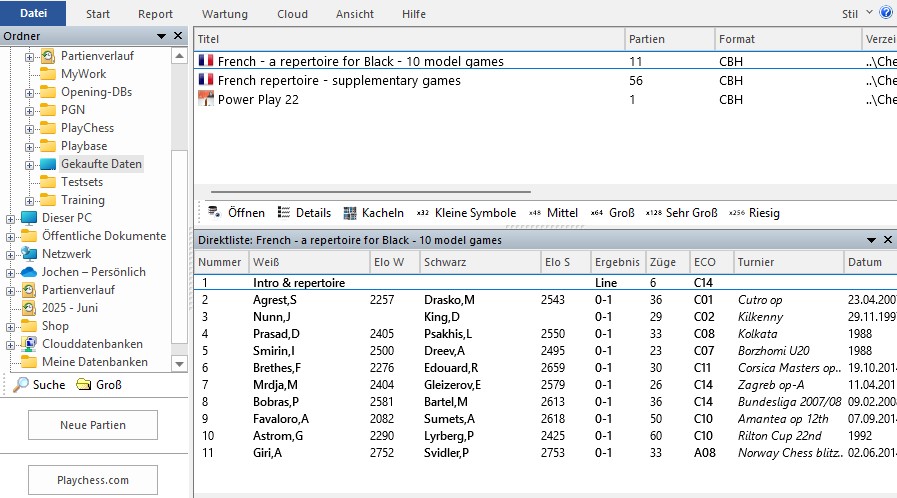Click the Suche magnifier icon

tap(21, 385)
